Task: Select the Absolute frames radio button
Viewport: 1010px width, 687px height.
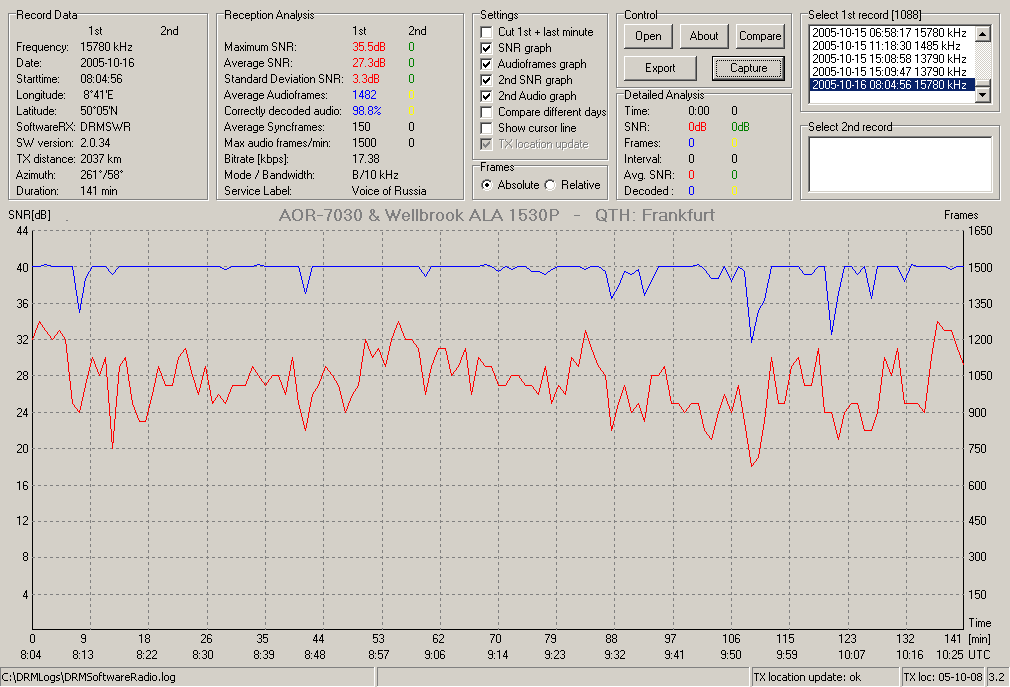Action: (487, 185)
